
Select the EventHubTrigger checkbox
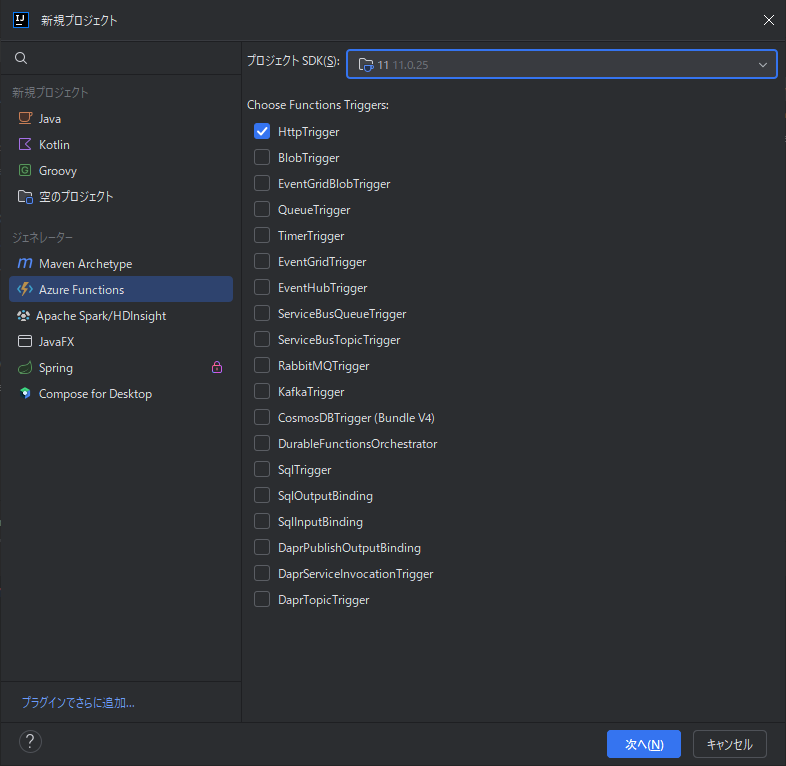[262, 287]
